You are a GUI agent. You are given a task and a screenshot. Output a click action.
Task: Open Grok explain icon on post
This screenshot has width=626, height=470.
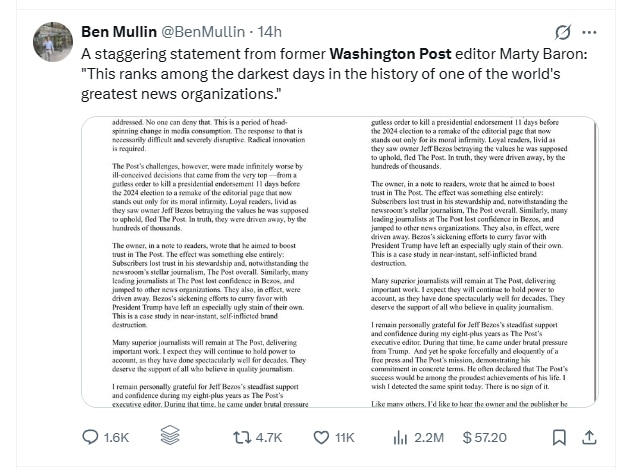[x=563, y=31]
